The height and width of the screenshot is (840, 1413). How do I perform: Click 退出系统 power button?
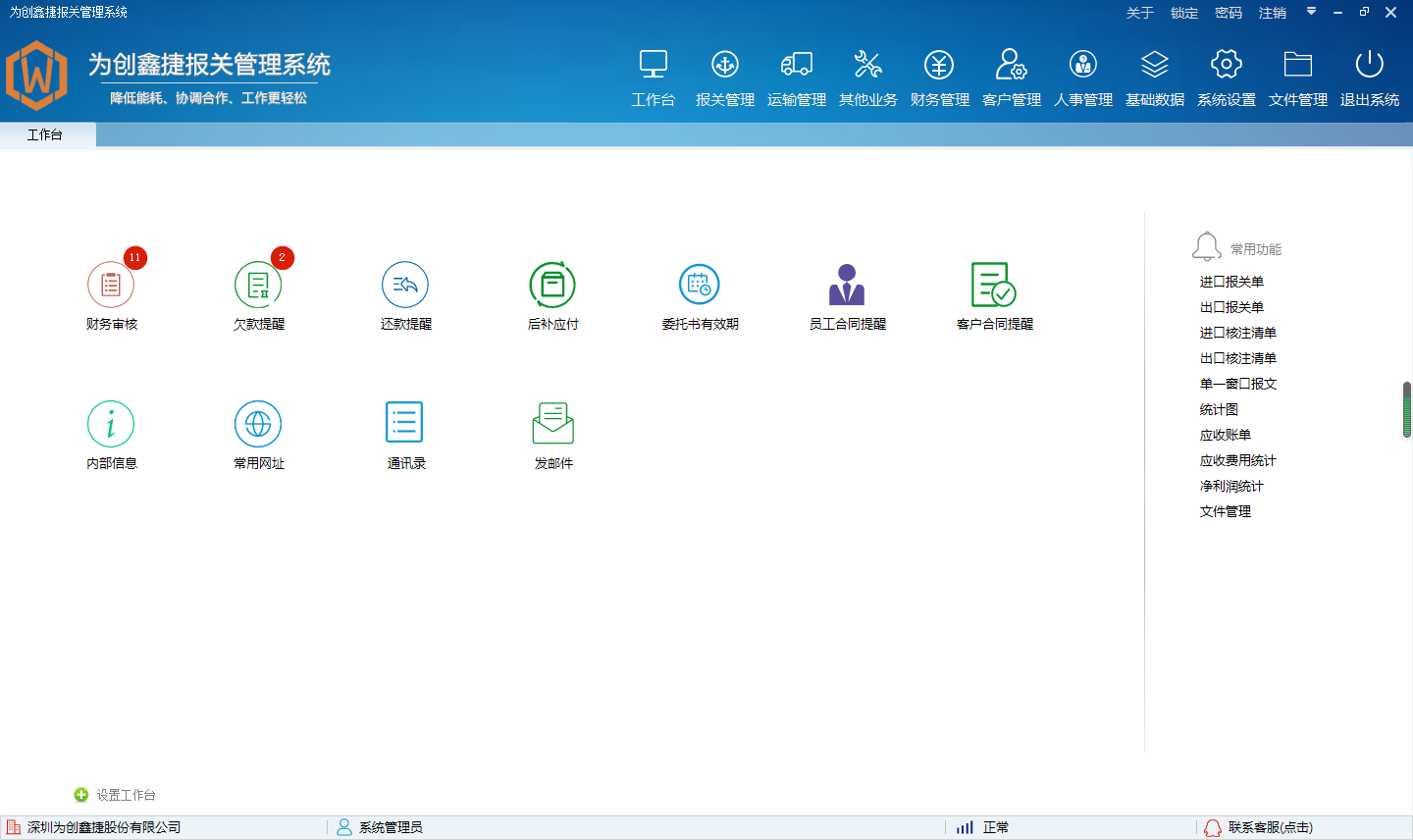1369,78
